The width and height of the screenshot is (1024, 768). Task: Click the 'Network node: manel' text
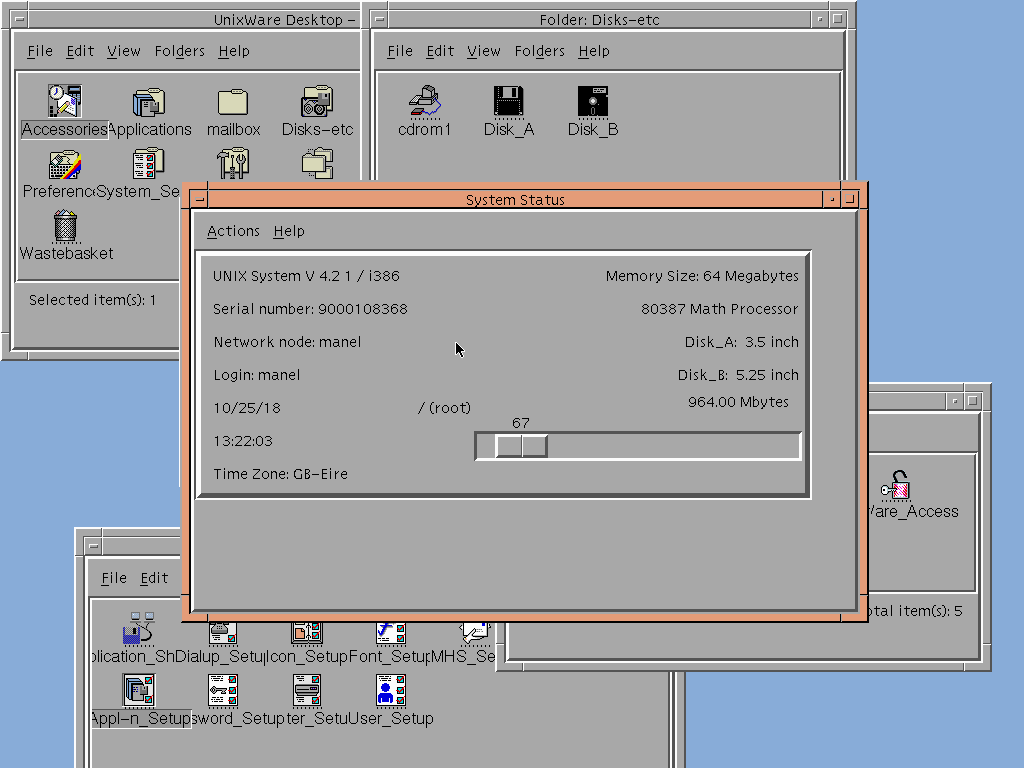tap(287, 342)
